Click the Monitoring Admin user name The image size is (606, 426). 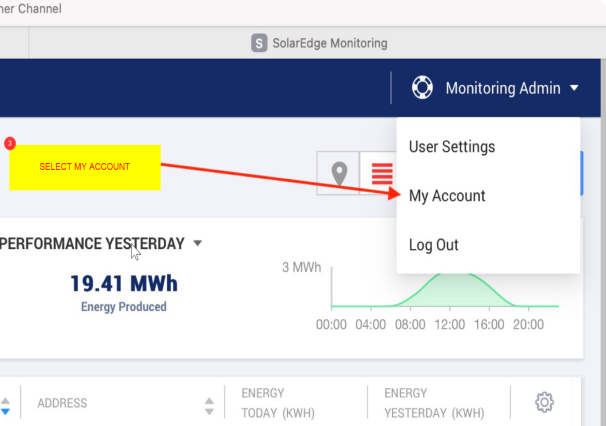click(x=503, y=88)
